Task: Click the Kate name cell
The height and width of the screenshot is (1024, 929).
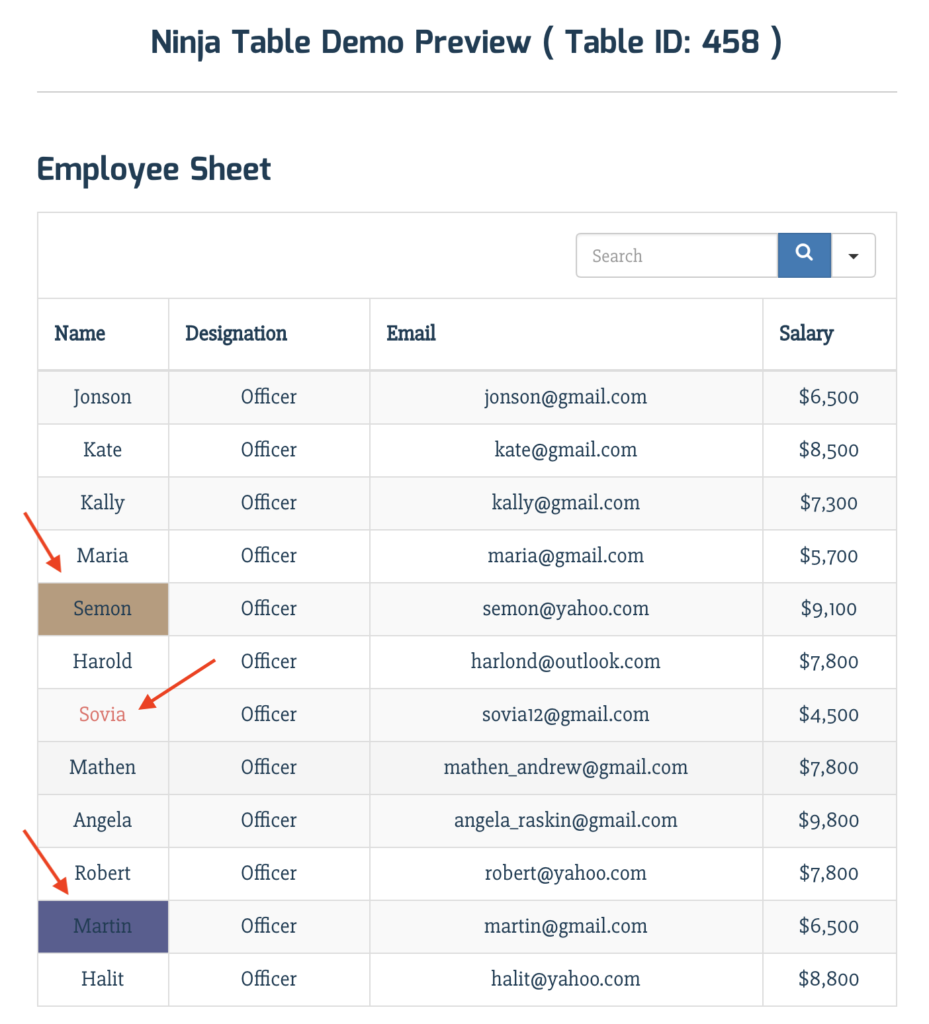Action: [x=103, y=450]
